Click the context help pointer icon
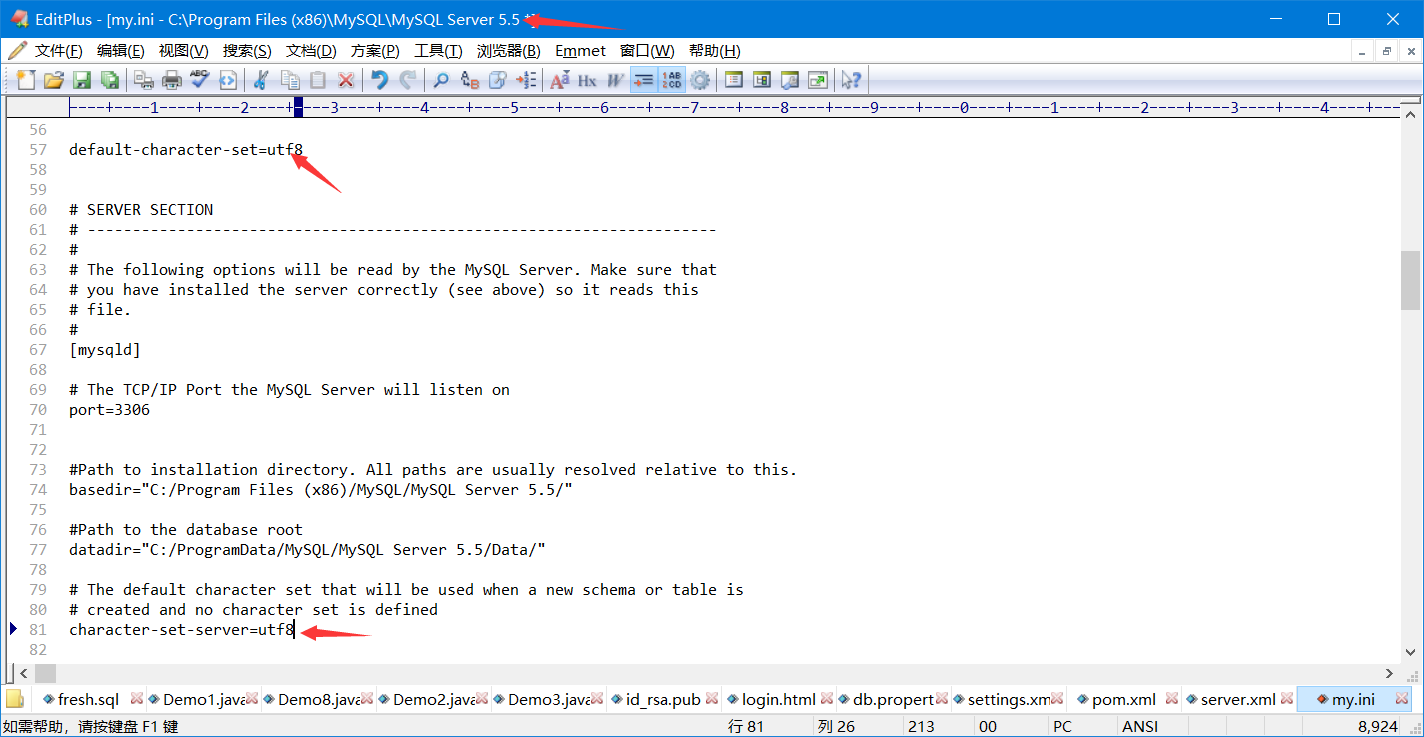Screen dimensions: 1424x737 851,80
